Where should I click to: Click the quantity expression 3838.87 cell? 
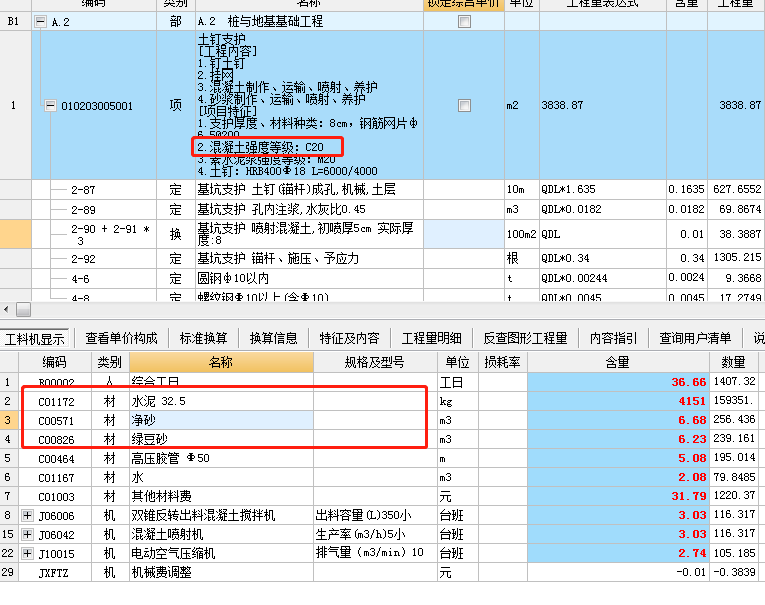click(x=603, y=105)
